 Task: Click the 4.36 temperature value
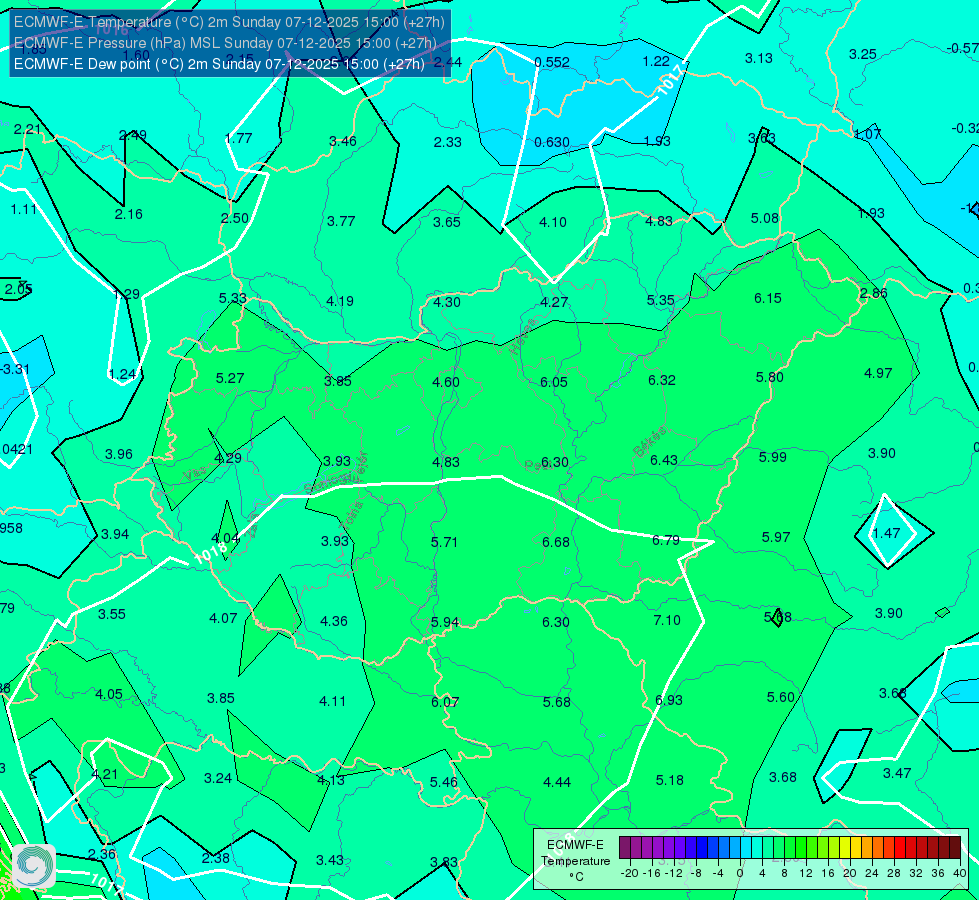click(x=334, y=621)
